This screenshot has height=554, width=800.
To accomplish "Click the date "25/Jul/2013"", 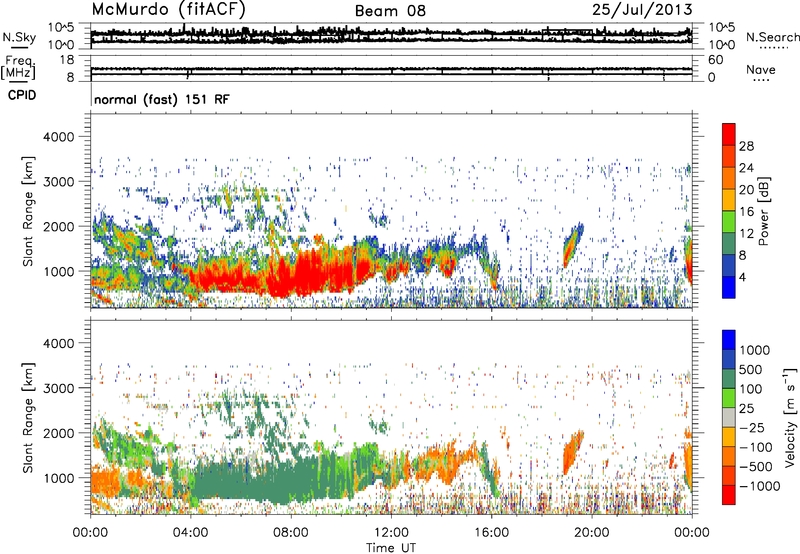I will (x=642, y=10).
